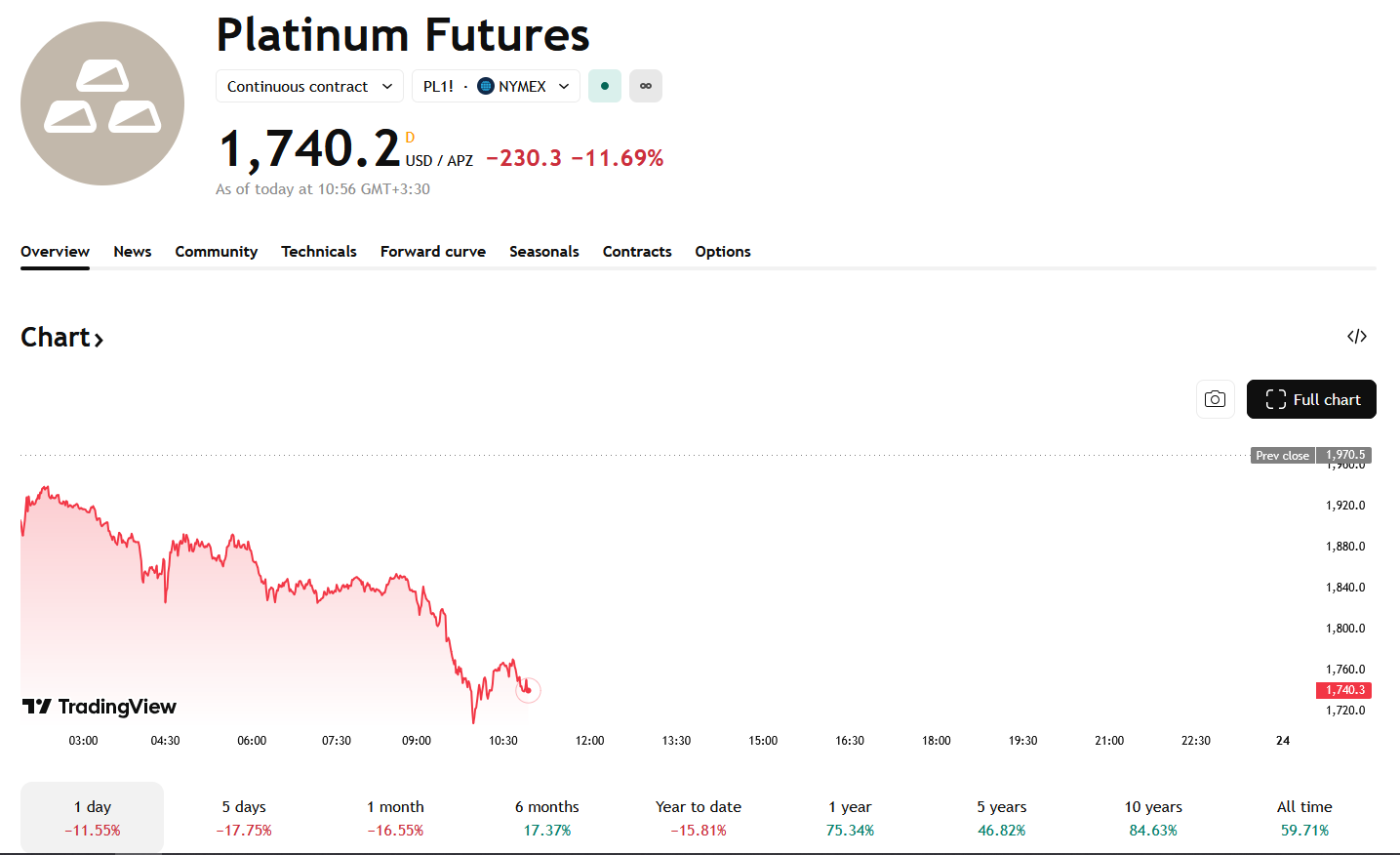Select the 1 year range
The width and height of the screenshot is (1400, 855).
pos(850,818)
